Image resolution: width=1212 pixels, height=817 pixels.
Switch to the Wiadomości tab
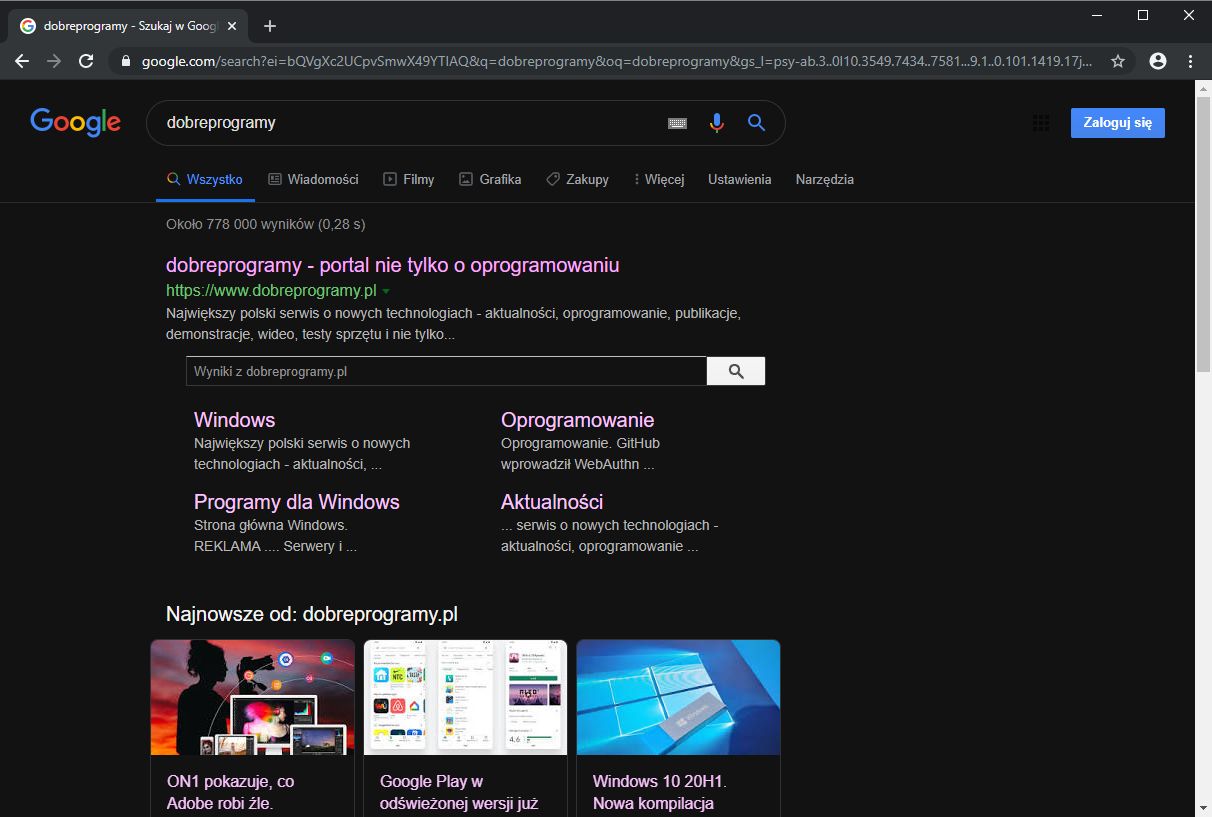pos(313,179)
